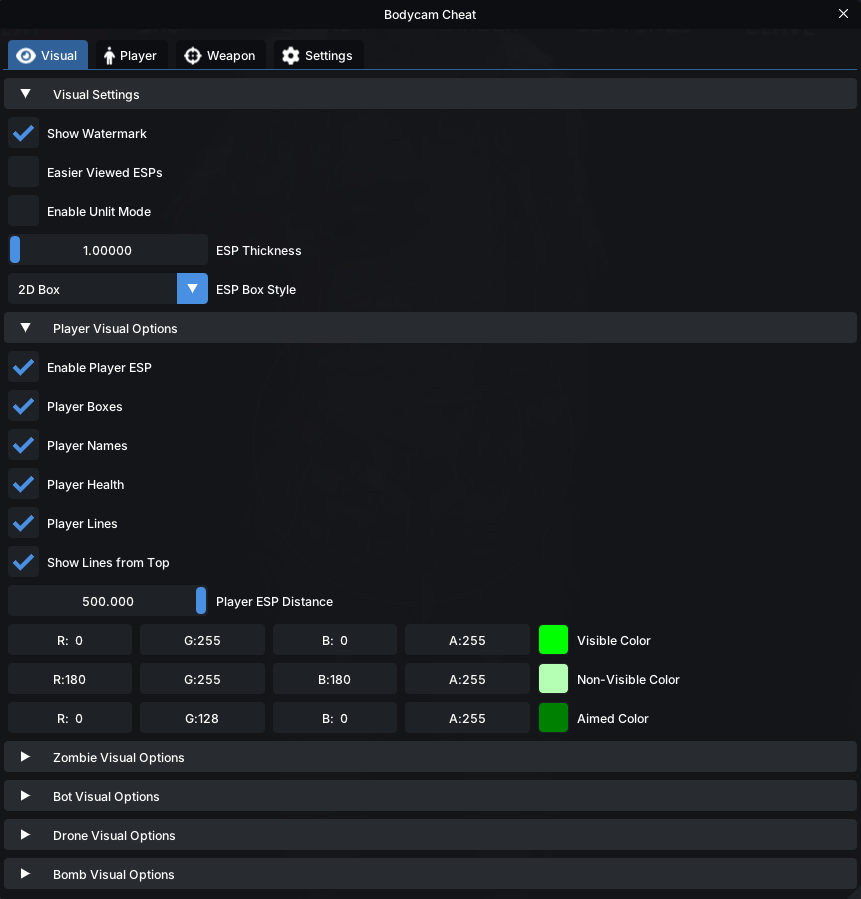Disable the Show Watermark checkbox
This screenshot has height=899, width=861.
point(24,134)
